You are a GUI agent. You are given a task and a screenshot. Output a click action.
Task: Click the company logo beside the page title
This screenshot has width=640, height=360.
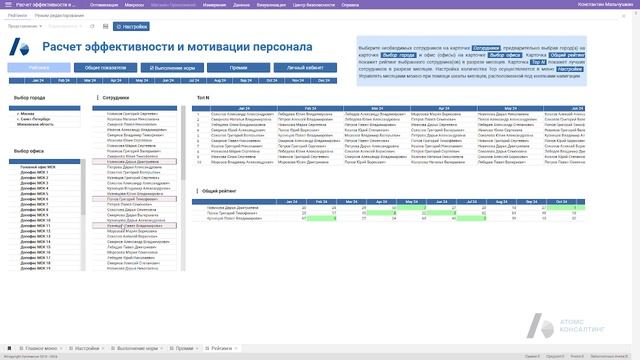[x=19, y=47]
